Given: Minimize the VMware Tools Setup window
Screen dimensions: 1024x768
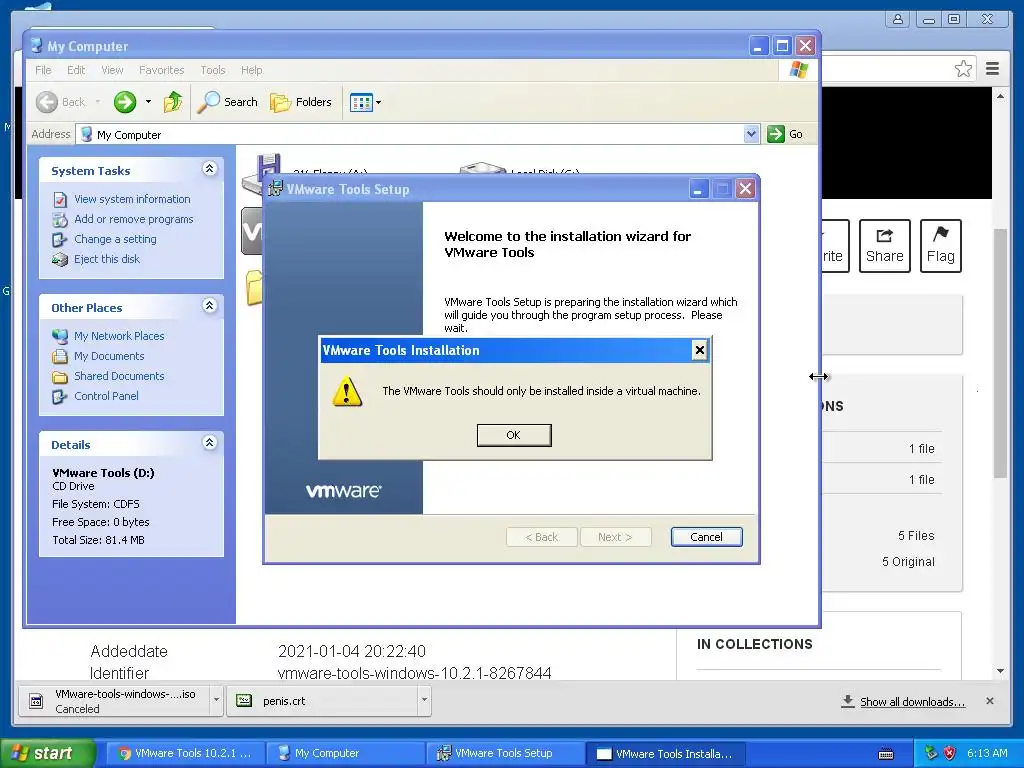Looking at the screenshot, I should pos(698,189).
